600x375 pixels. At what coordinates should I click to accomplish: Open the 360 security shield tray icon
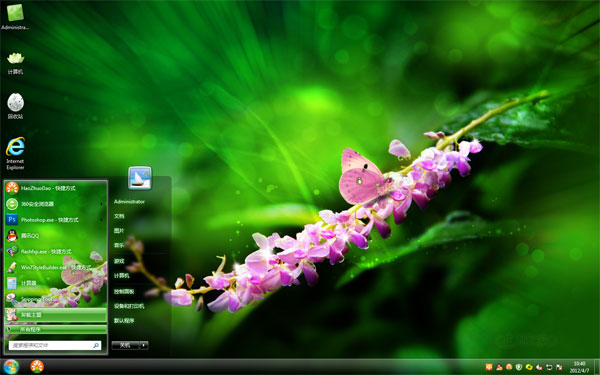point(519,367)
